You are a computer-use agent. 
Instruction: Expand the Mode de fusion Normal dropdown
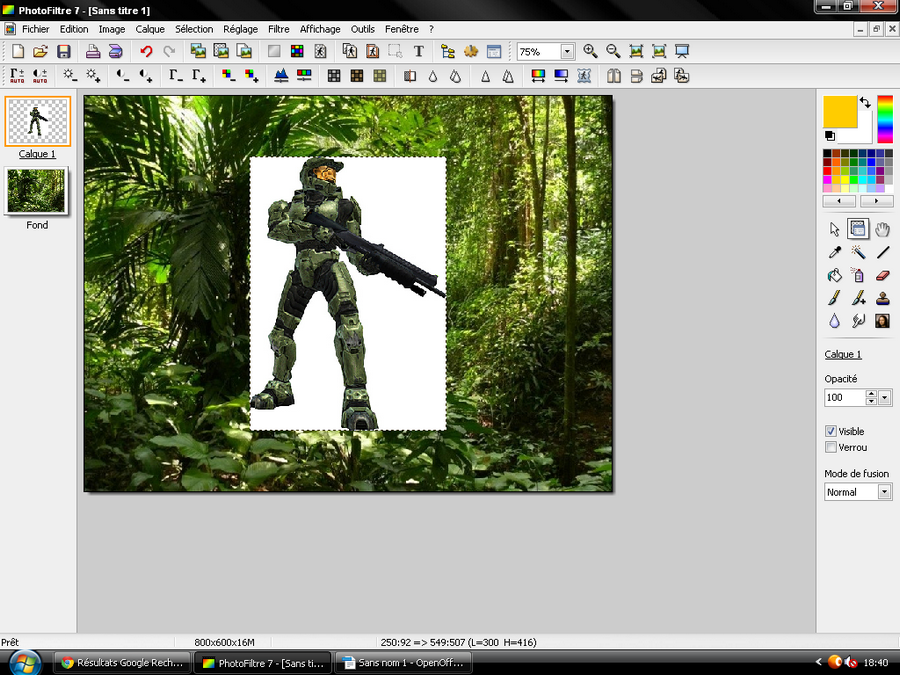pos(885,492)
